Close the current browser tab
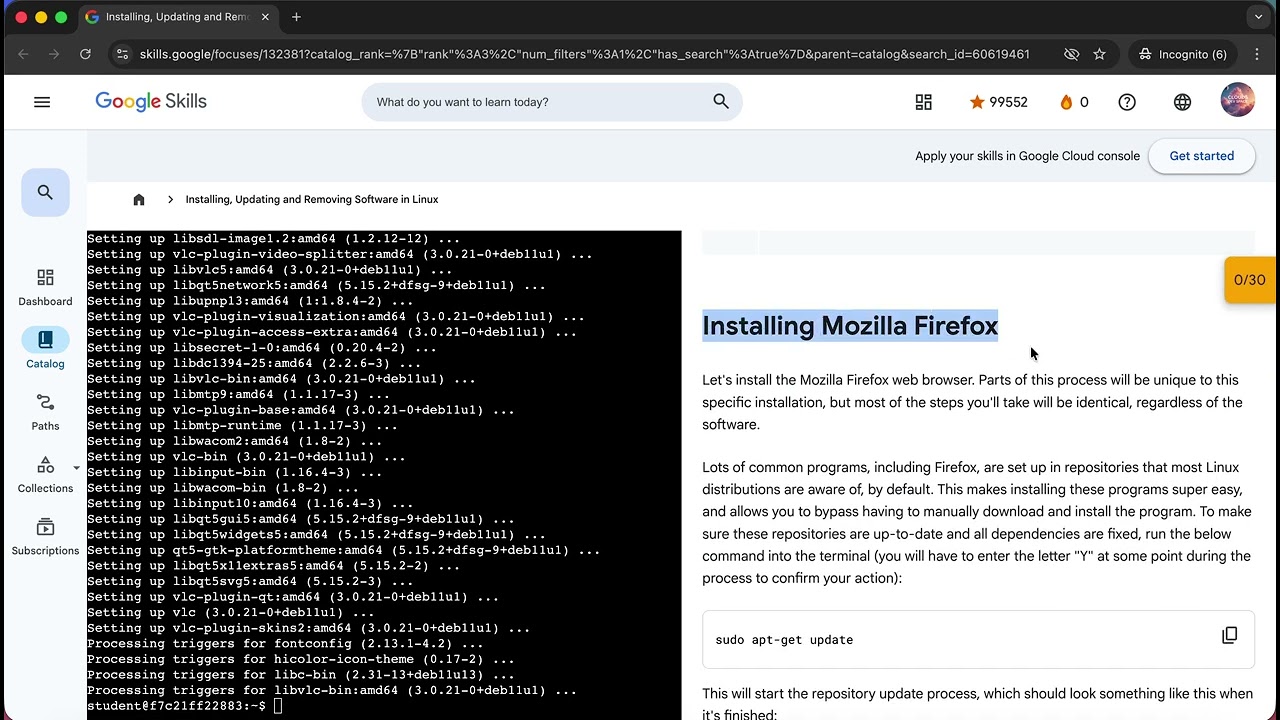The height and width of the screenshot is (720, 1280). pyautogui.click(x=265, y=17)
